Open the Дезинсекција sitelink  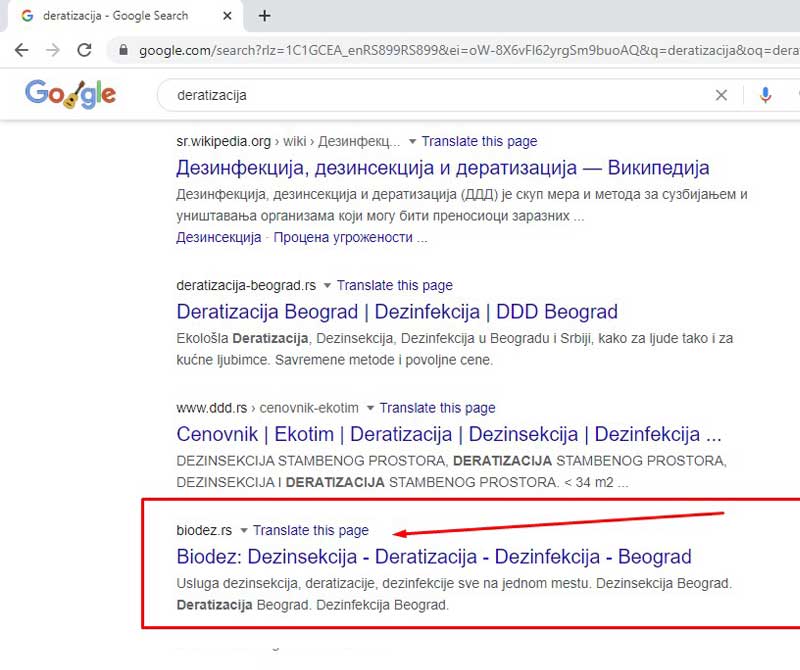tap(218, 237)
